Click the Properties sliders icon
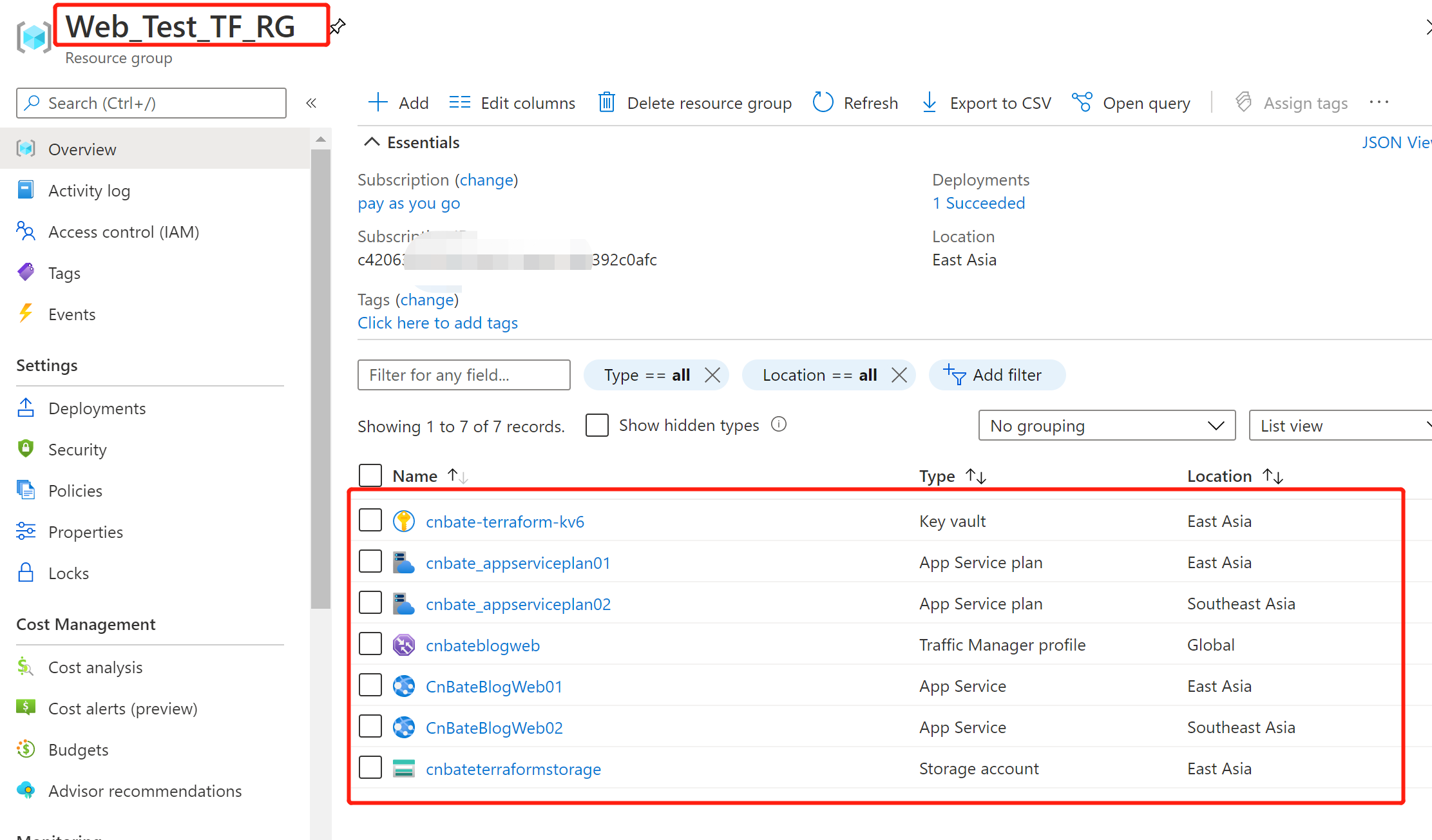 [26, 531]
